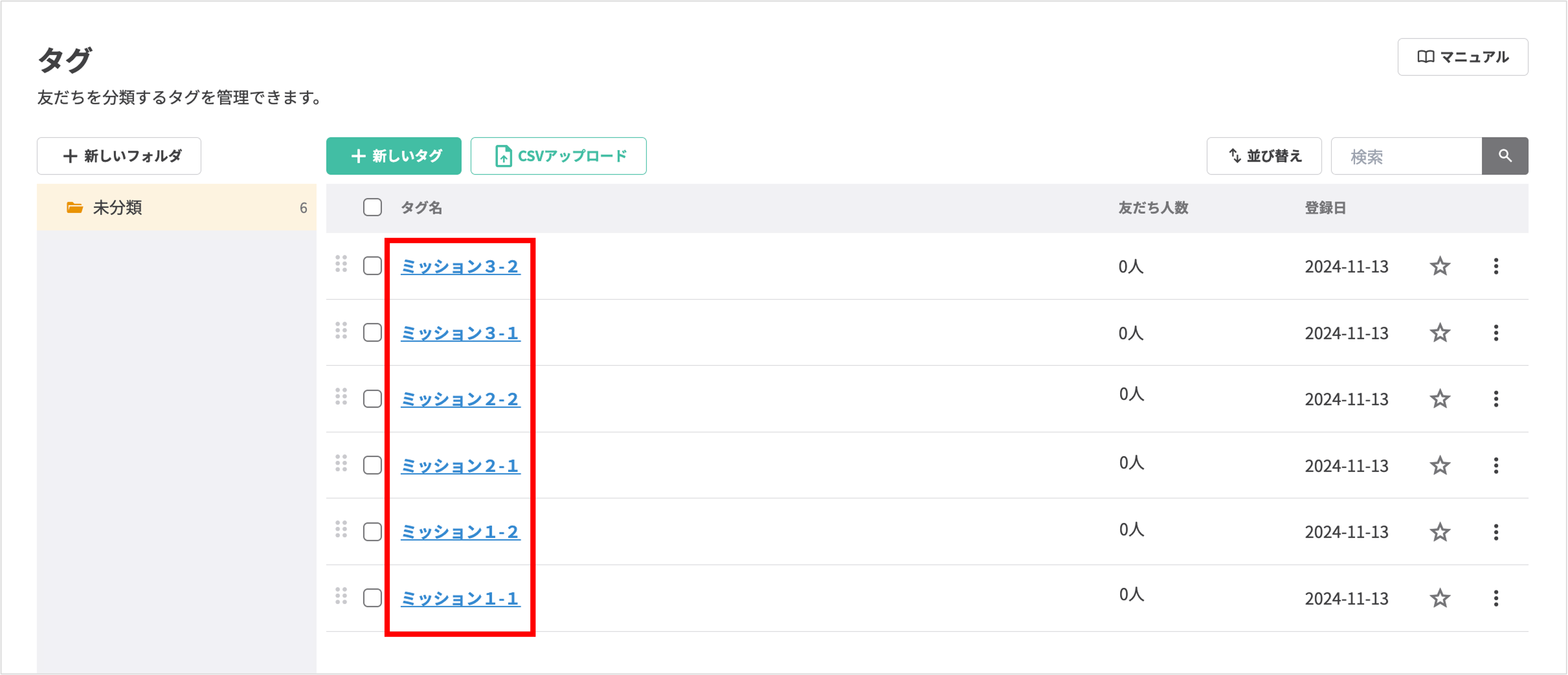Open more options for ミッション2-2
1568x675 pixels.
click(1495, 399)
